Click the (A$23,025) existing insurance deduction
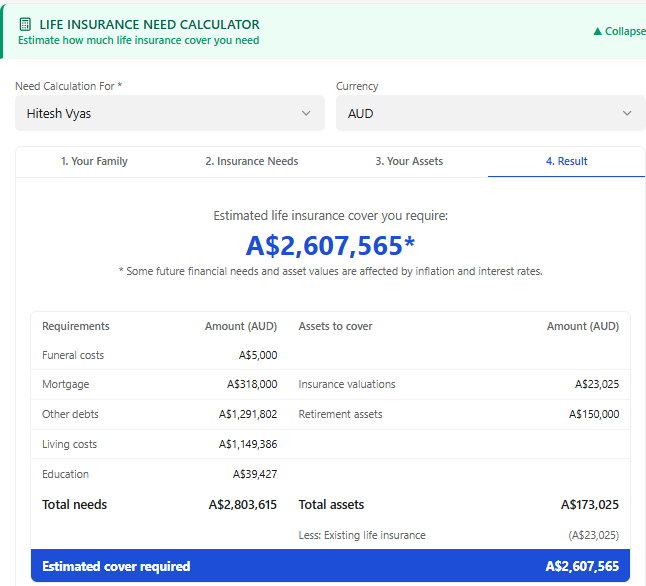The height and width of the screenshot is (586, 646). tap(594, 535)
